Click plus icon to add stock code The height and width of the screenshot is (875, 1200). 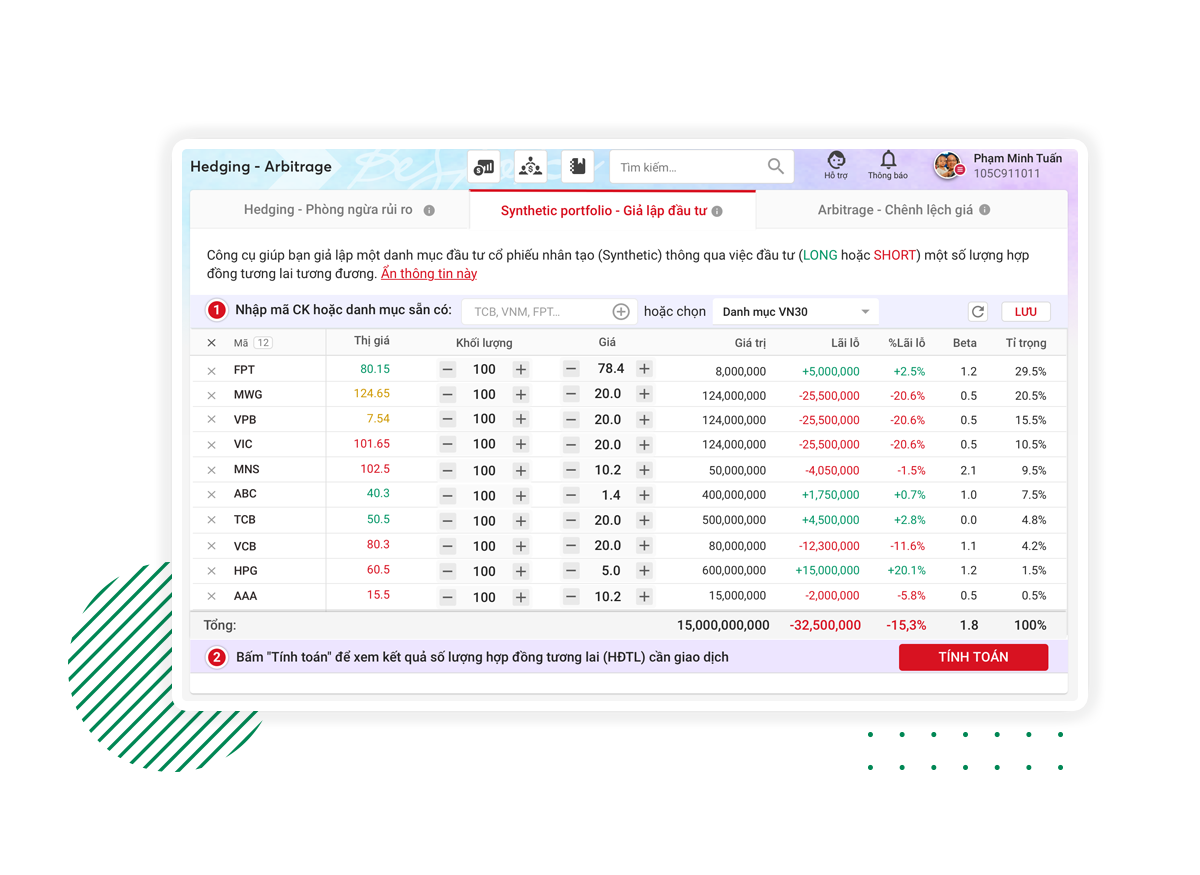point(621,312)
